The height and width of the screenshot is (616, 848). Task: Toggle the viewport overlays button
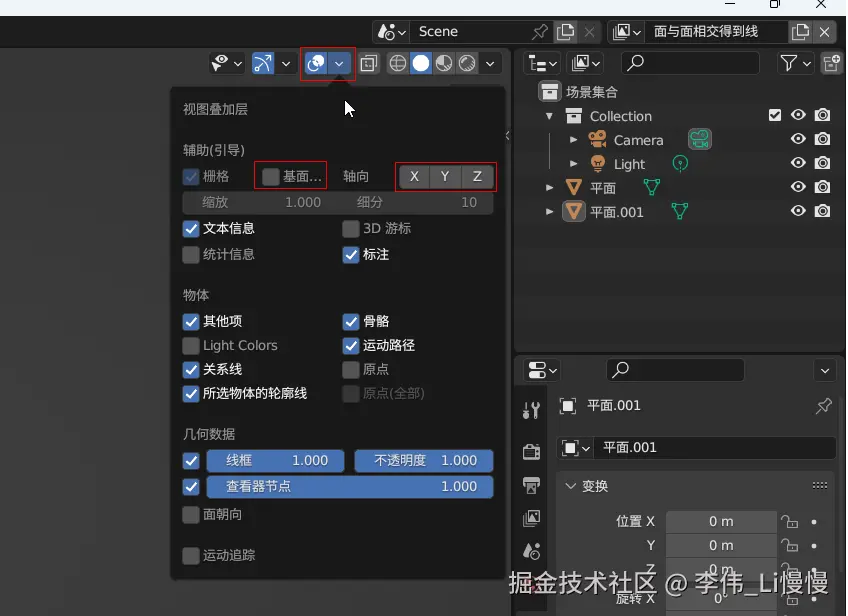(x=316, y=63)
